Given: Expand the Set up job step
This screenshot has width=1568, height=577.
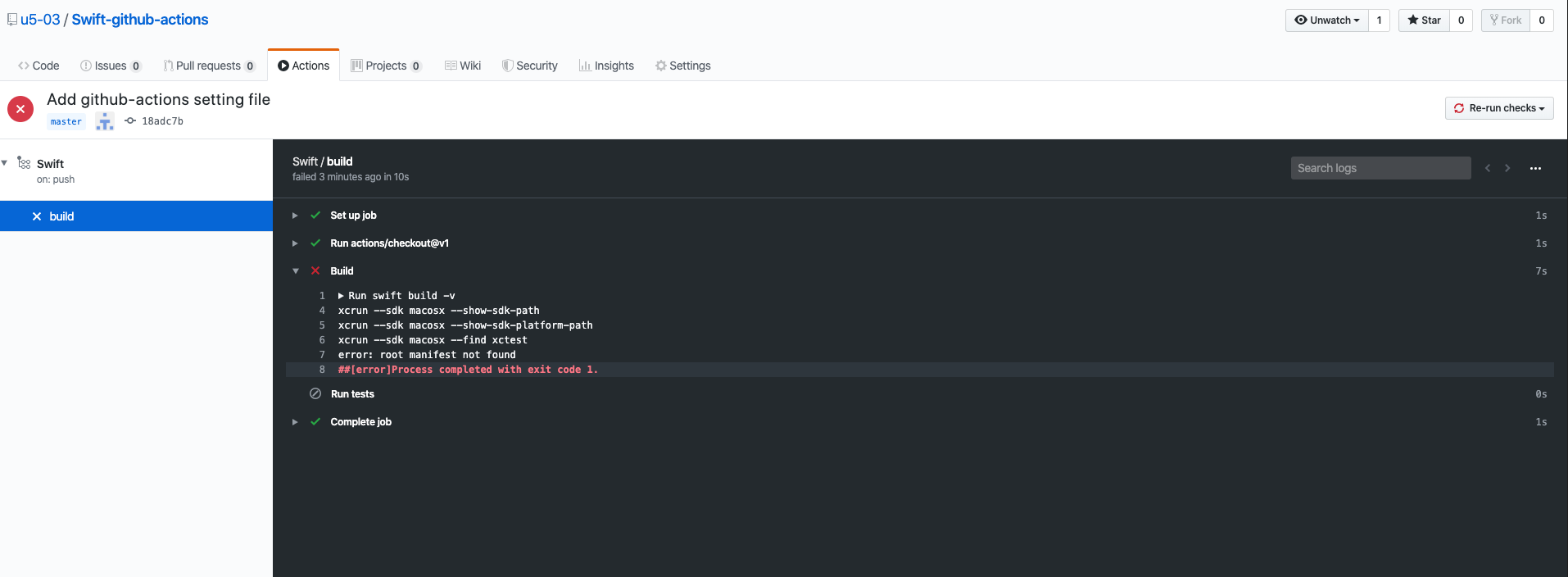Looking at the screenshot, I should pyautogui.click(x=295, y=216).
